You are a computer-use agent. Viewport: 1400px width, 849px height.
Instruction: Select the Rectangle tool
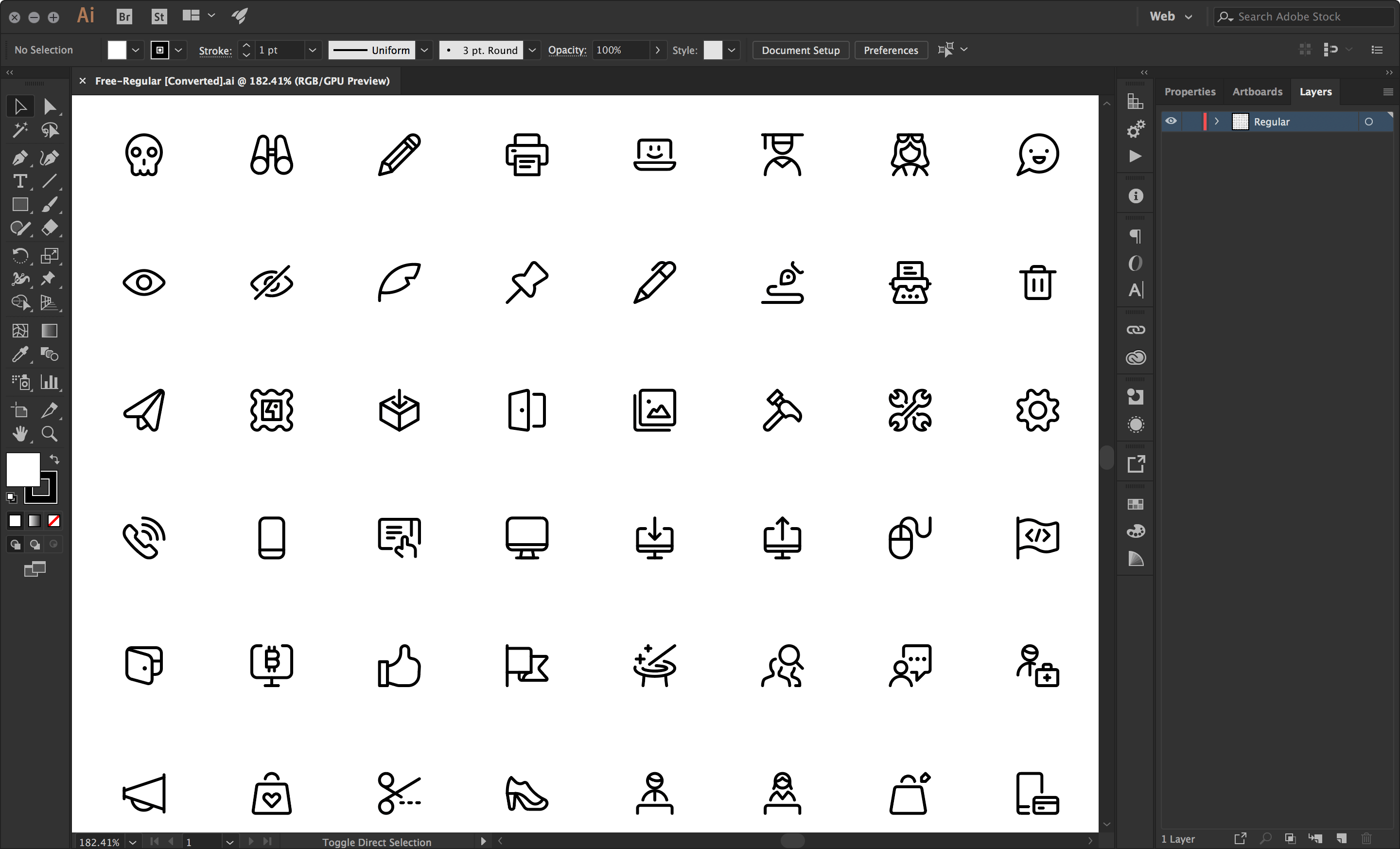click(20, 205)
